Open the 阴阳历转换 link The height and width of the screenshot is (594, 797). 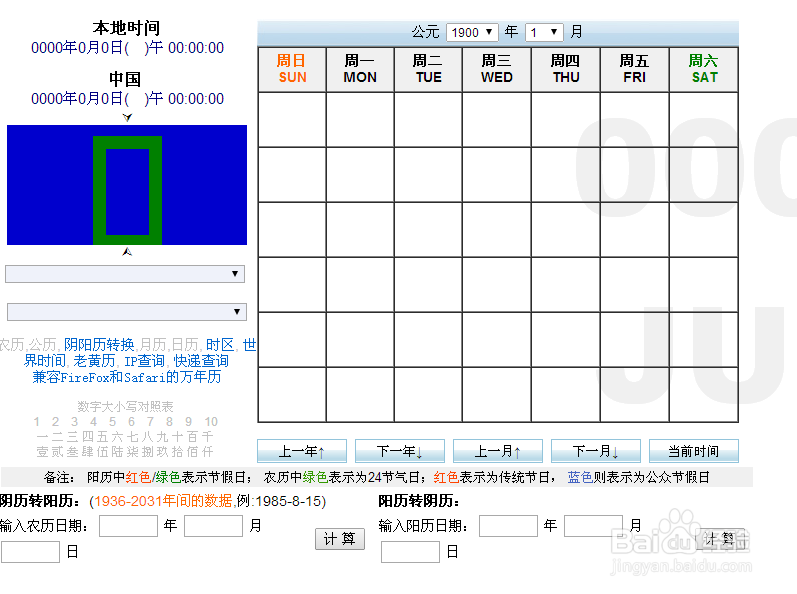pyautogui.click(x=99, y=345)
